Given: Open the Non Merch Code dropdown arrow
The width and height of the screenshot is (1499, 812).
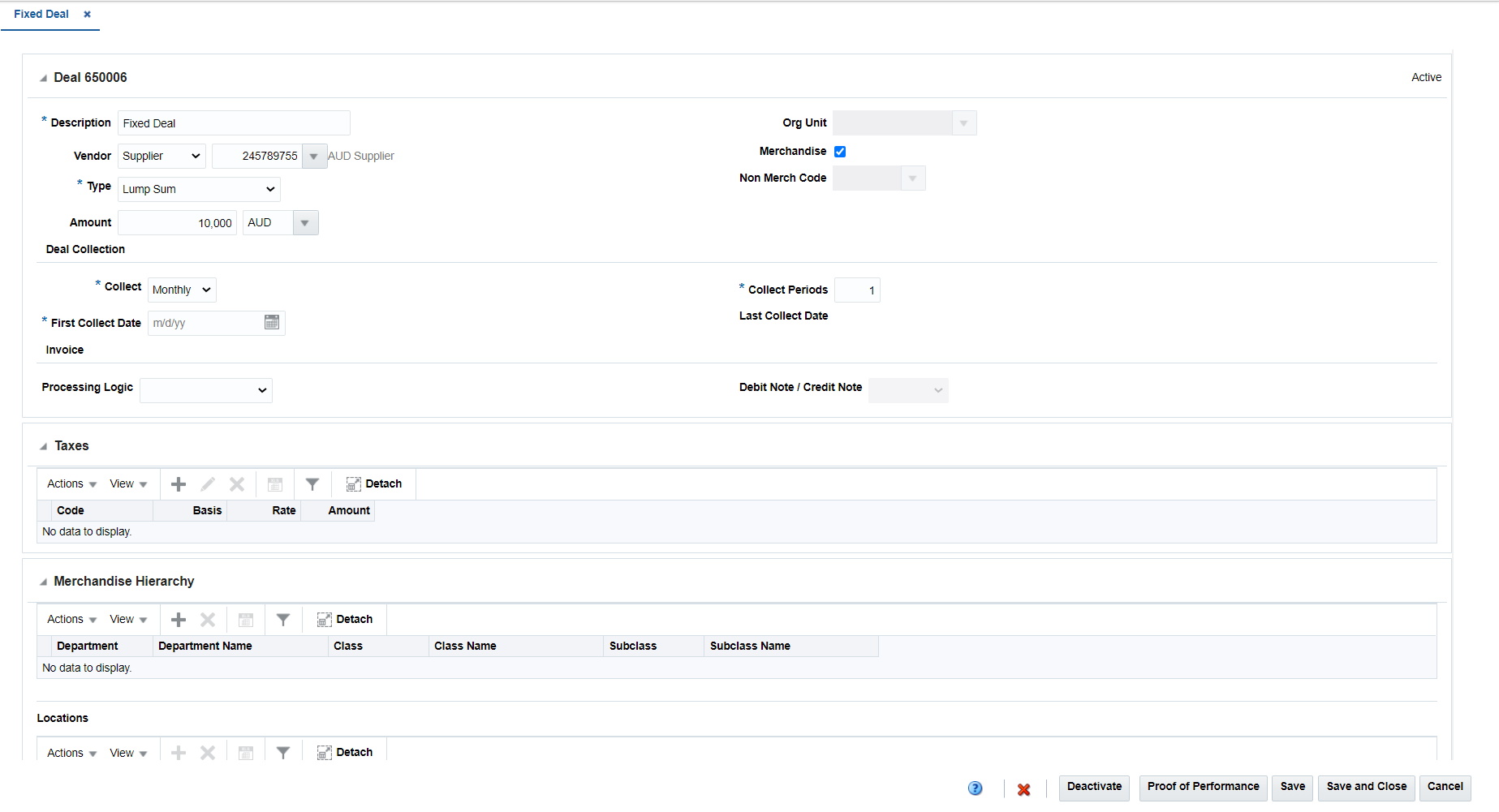Looking at the screenshot, I should (x=912, y=178).
